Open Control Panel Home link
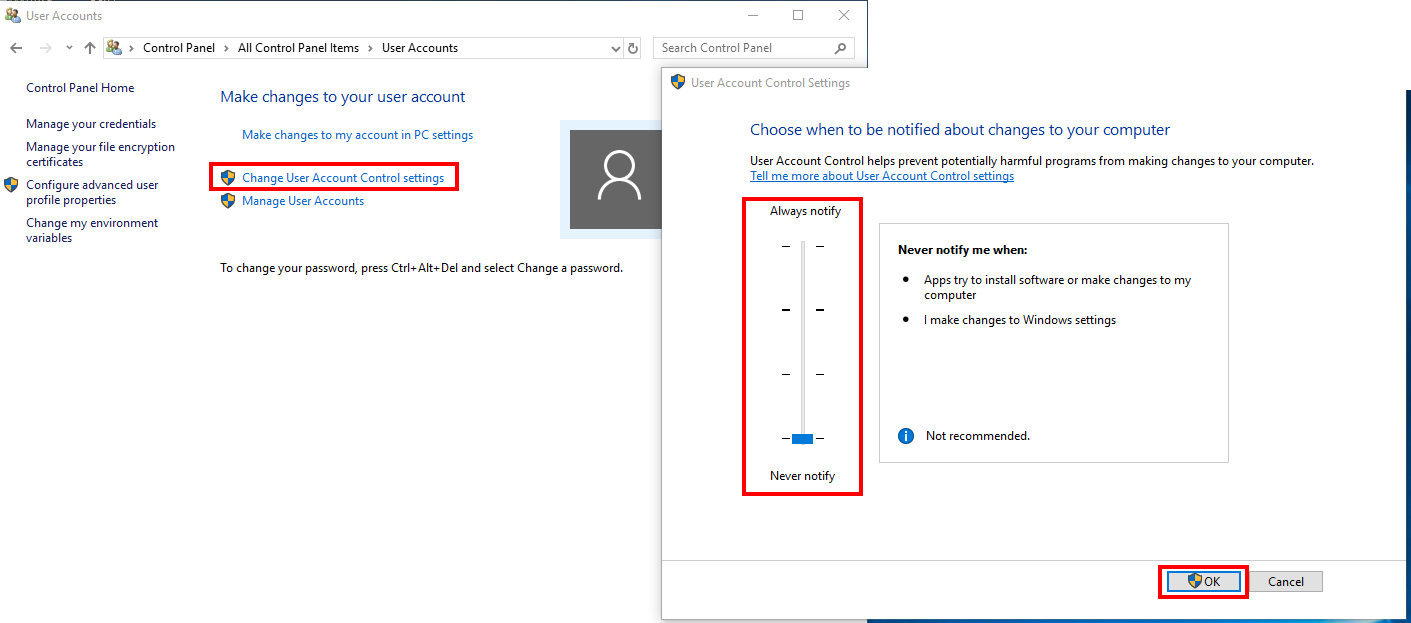Viewport: 1411px width, 623px height. [80, 88]
